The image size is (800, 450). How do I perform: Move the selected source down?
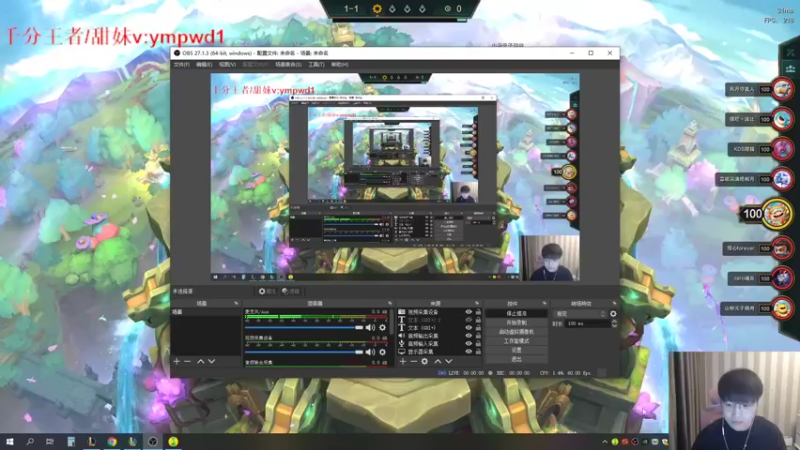click(448, 361)
